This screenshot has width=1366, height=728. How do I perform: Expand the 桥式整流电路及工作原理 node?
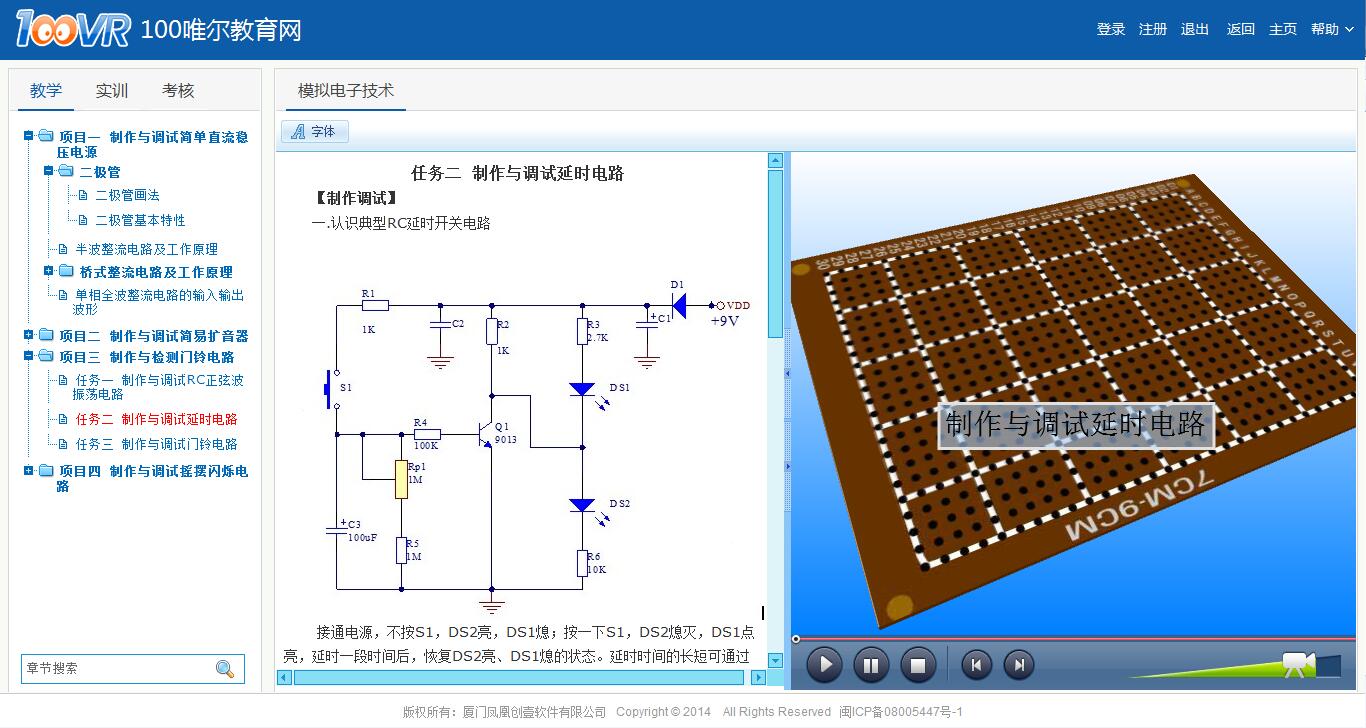point(49,271)
